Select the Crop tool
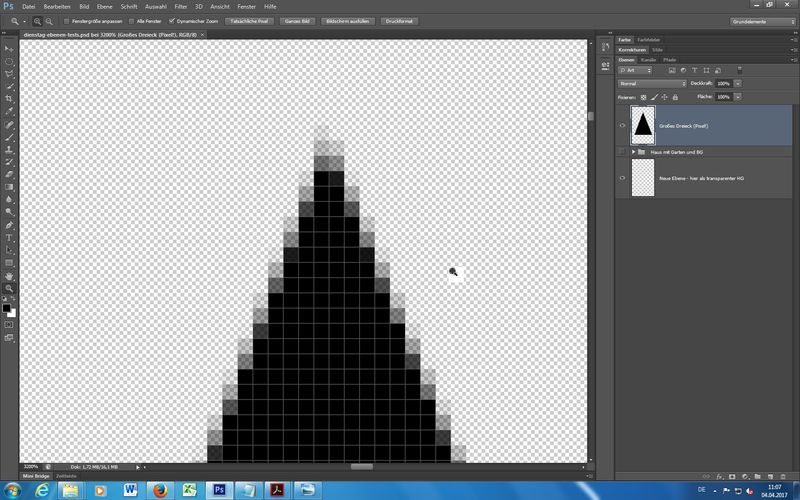 (10, 99)
